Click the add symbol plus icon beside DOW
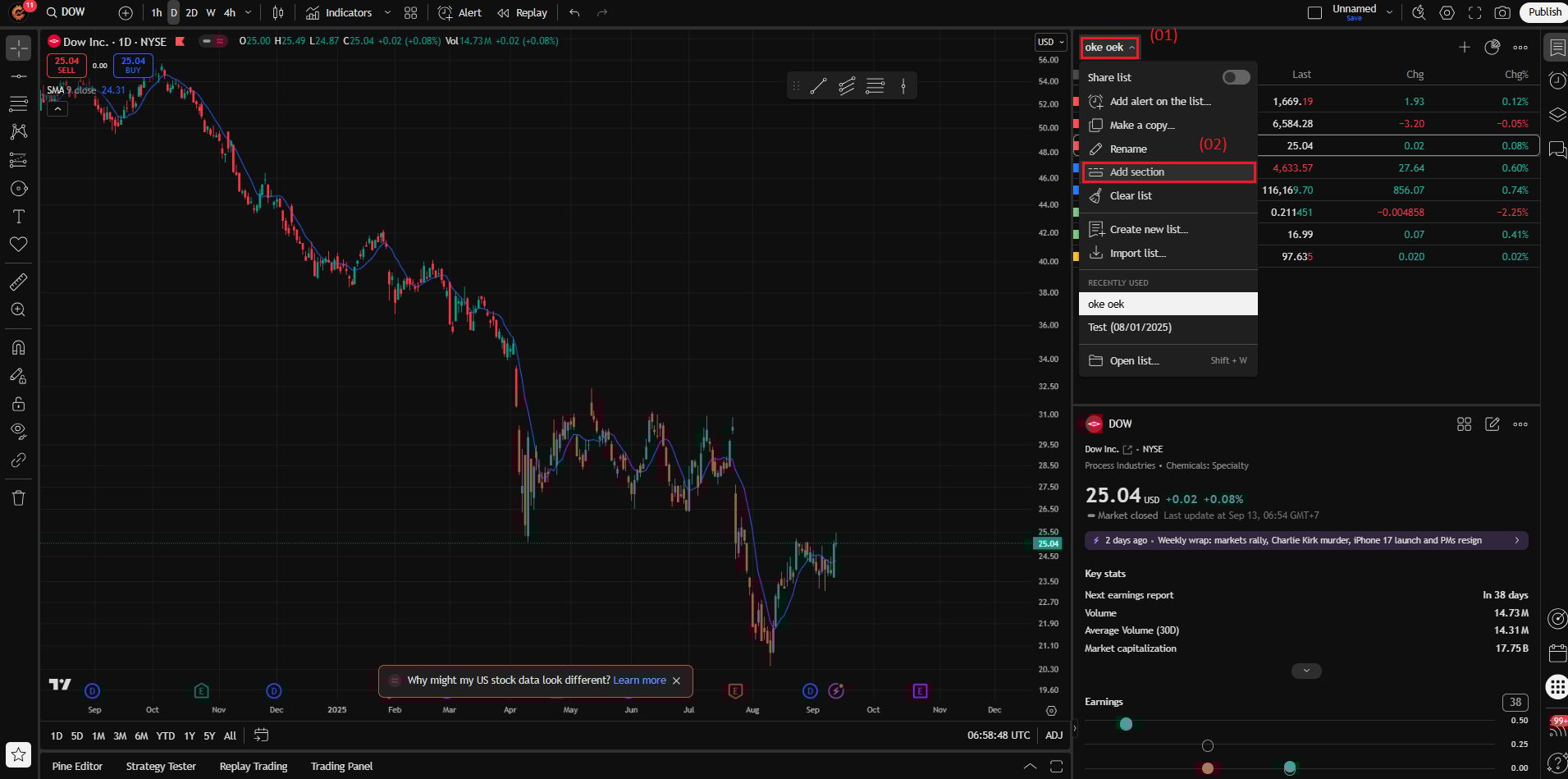This screenshot has height=779, width=1568. (x=126, y=12)
